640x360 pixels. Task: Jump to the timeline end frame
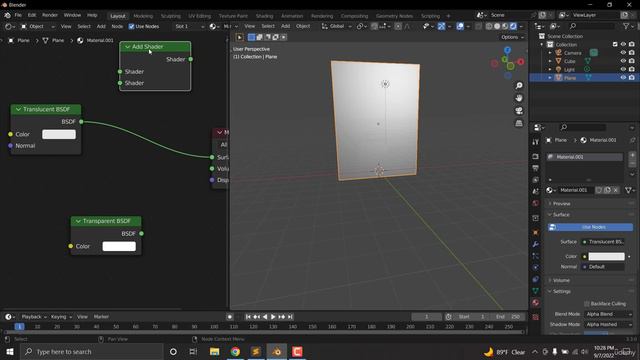pos(290,317)
